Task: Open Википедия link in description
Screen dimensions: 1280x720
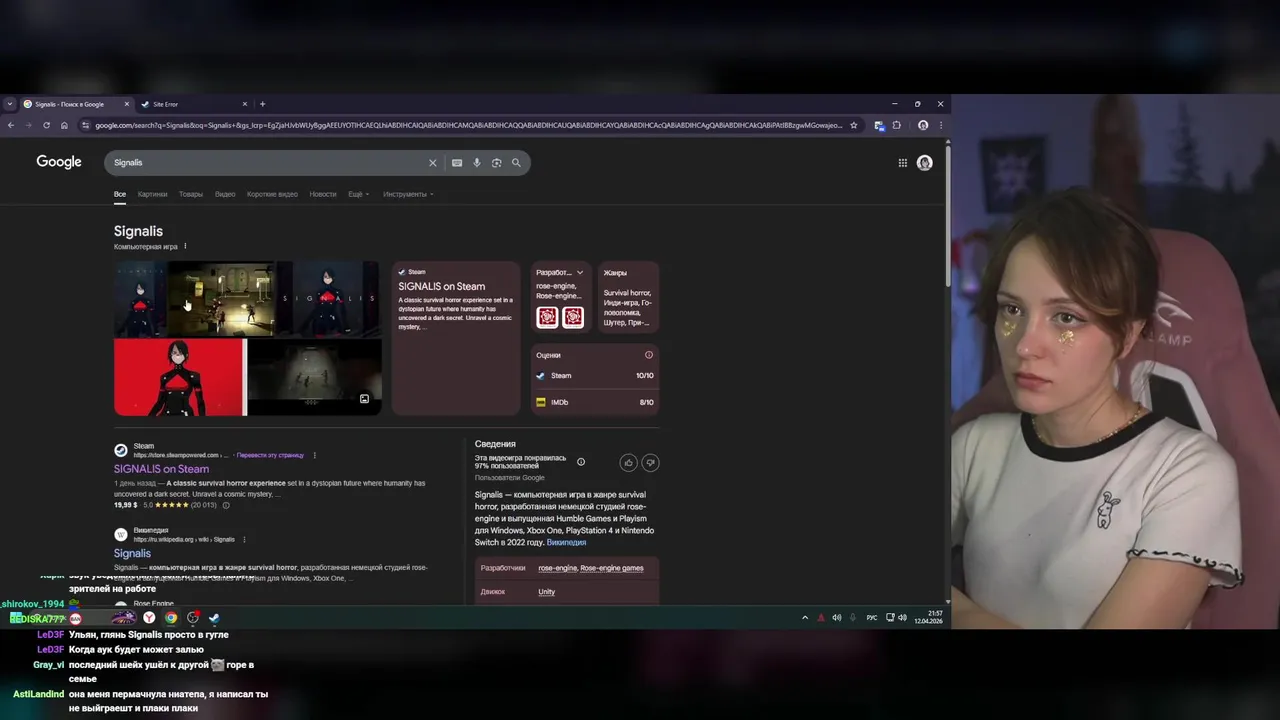Action: coord(566,542)
